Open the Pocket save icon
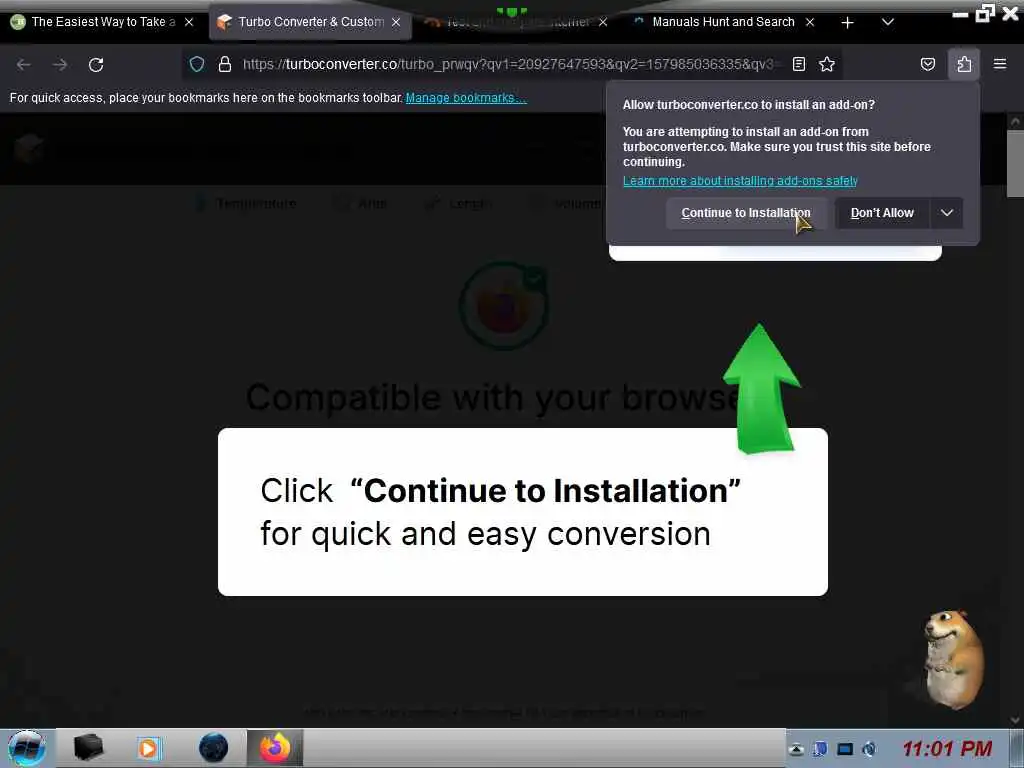 (927, 64)
